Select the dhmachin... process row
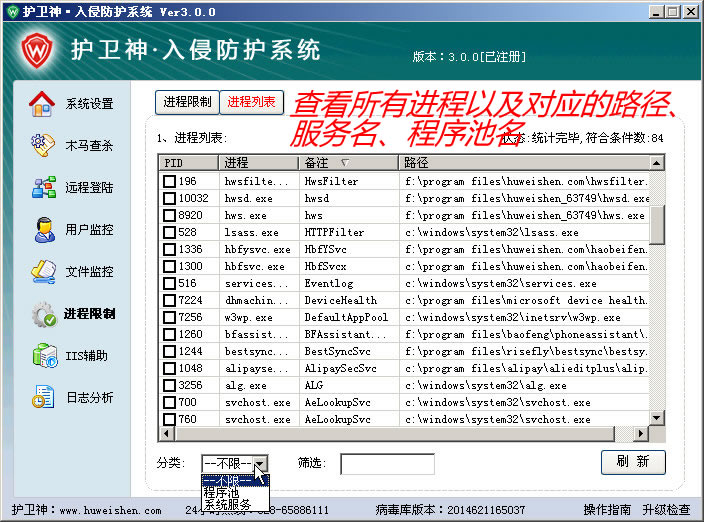This screenshot has width=704, height=522. coord(404,300)
